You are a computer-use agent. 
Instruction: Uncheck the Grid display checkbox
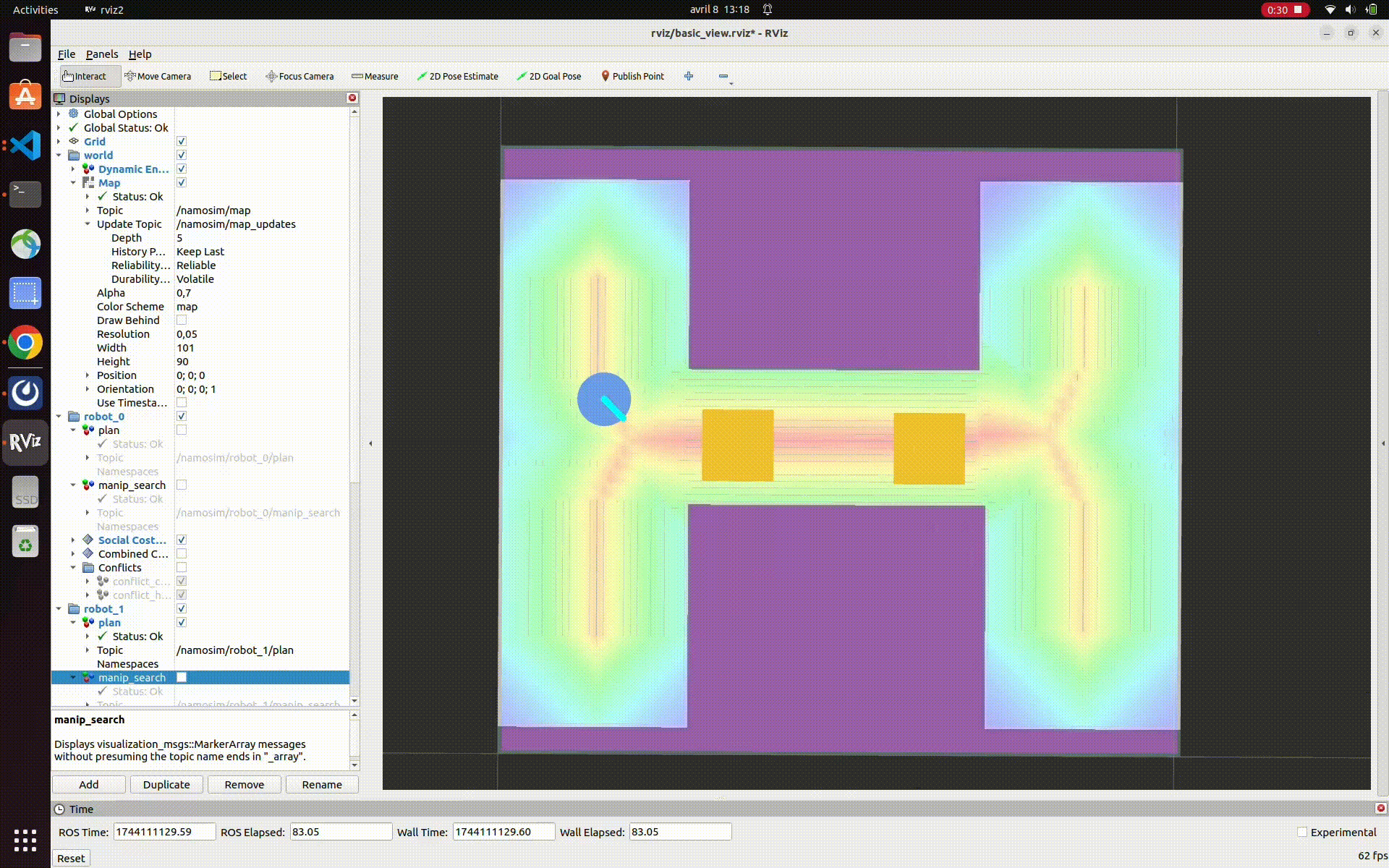[x=182, y=142]
